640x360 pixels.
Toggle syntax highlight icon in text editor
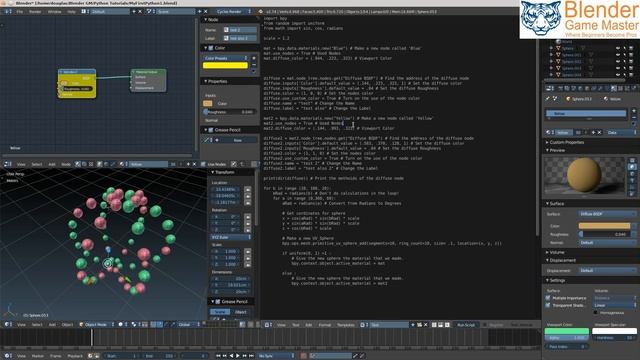(x=447, y=325)
